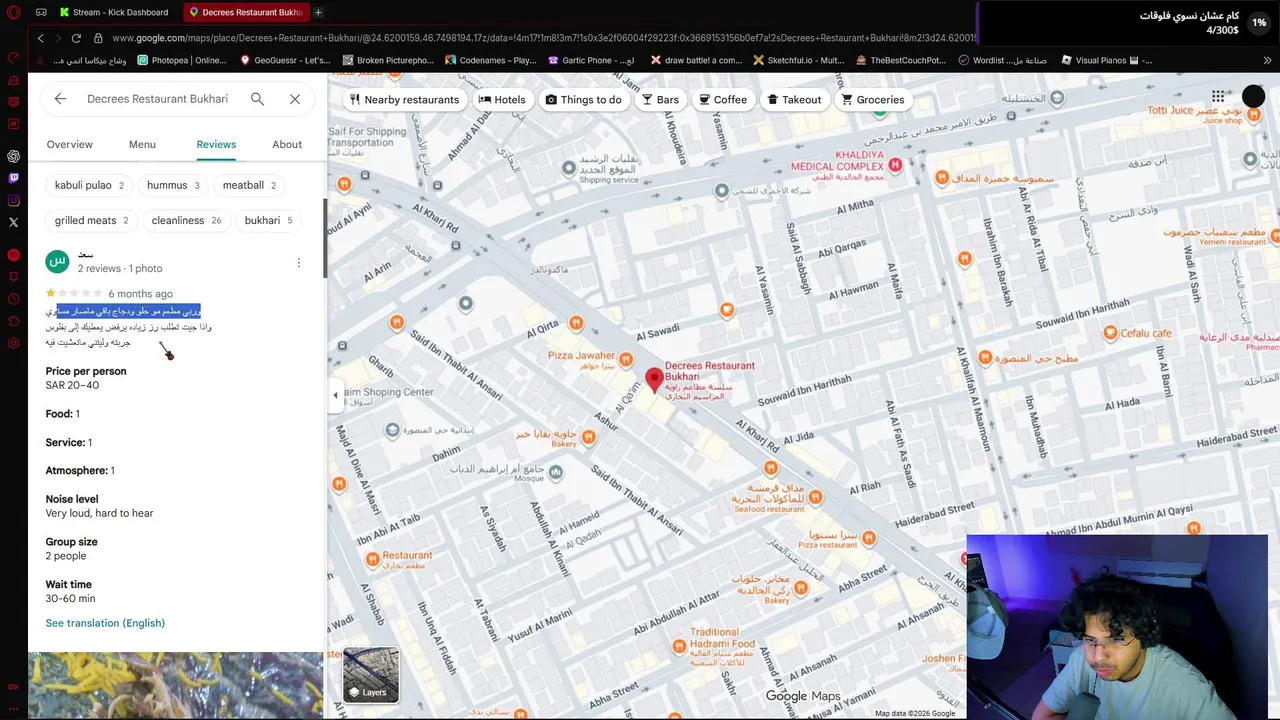Open Instagram in the Opera sidebar

point(13,200)
